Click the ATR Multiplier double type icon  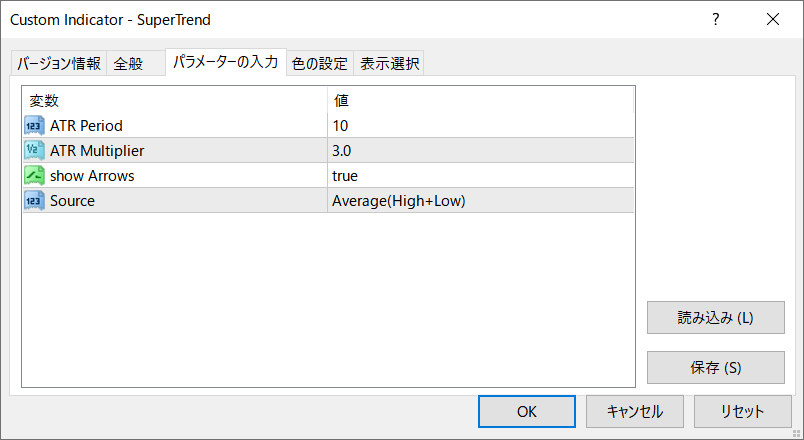click(x=34, y=150)
